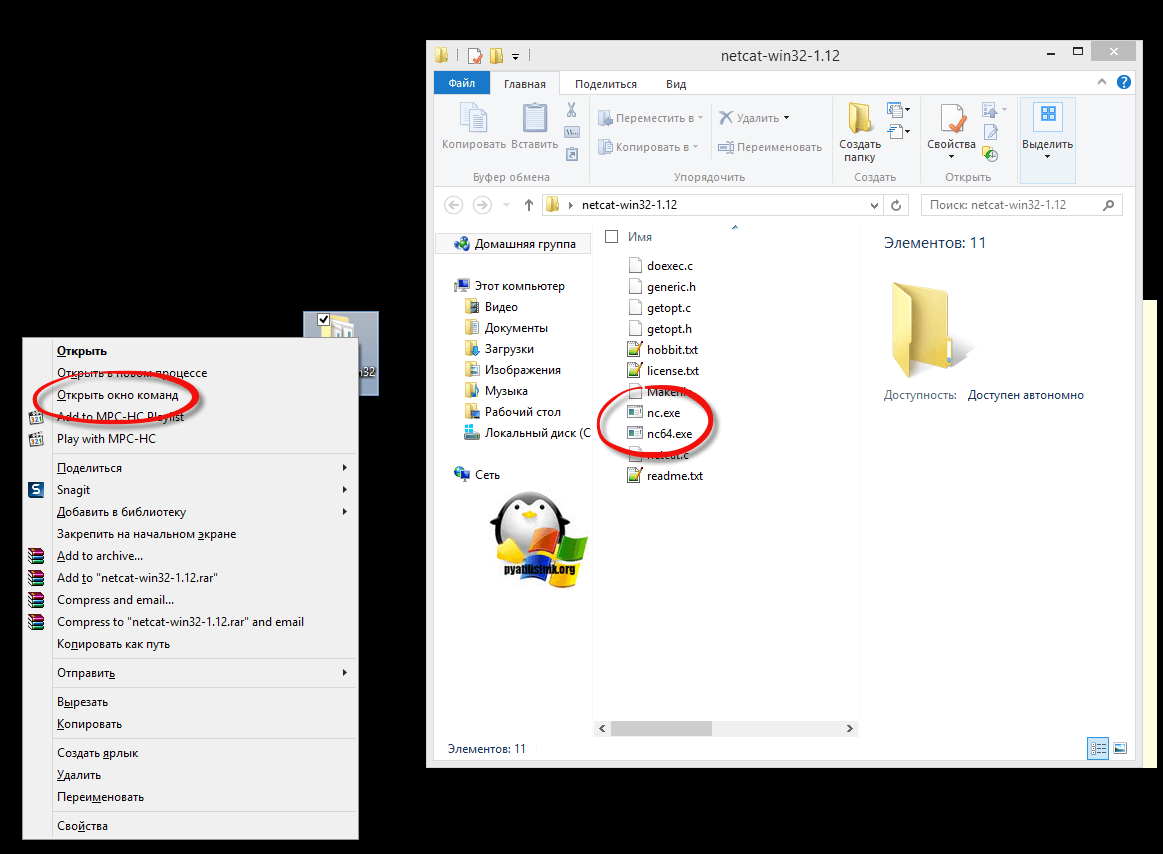1163x854 pixels.
Task: Click New folder icon in quick access toolbar
Action: 496,56
